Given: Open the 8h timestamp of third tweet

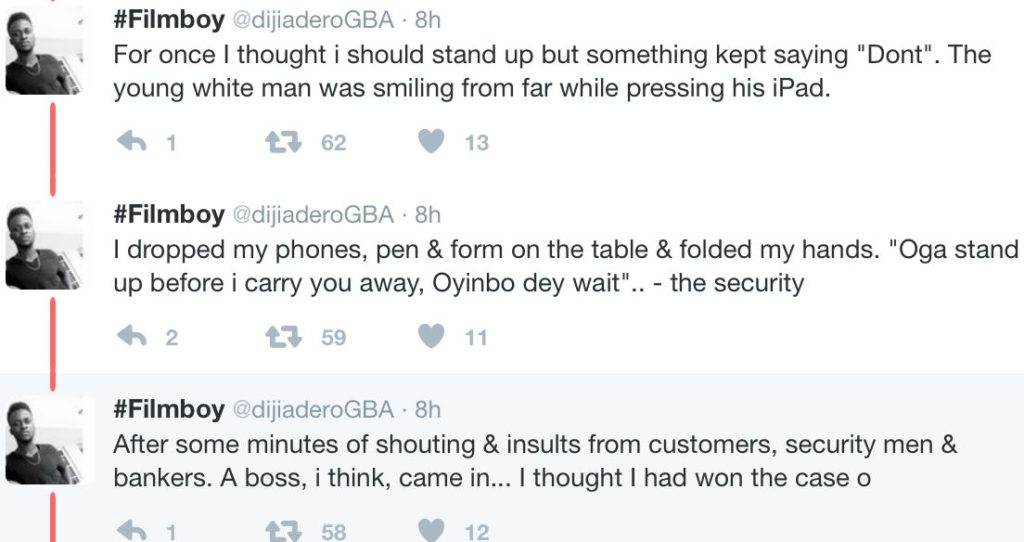Looking at the screenshot, I should pos(427,410).
